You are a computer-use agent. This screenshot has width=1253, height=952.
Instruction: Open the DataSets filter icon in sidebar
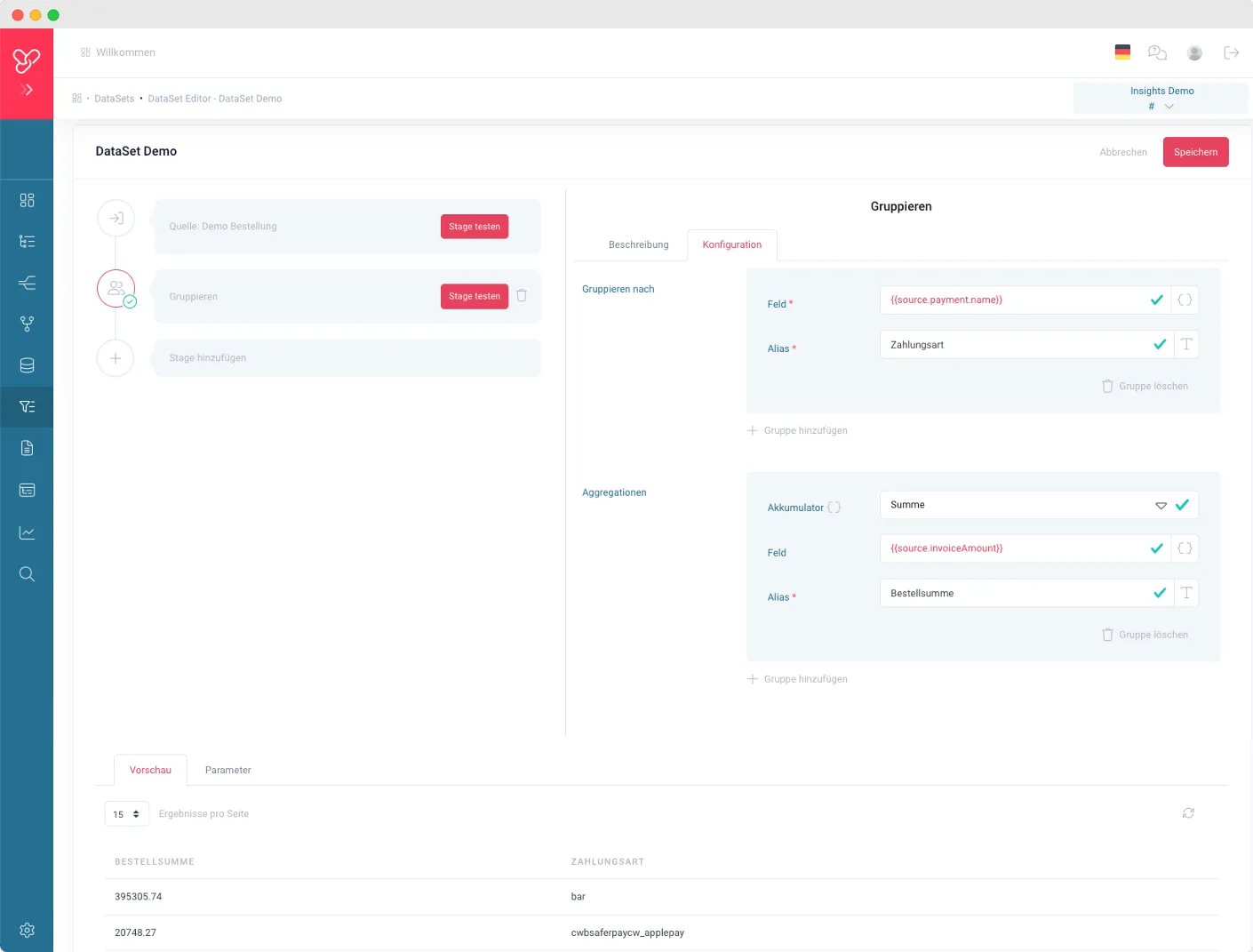pyautogui.click(x=27, y=407)
